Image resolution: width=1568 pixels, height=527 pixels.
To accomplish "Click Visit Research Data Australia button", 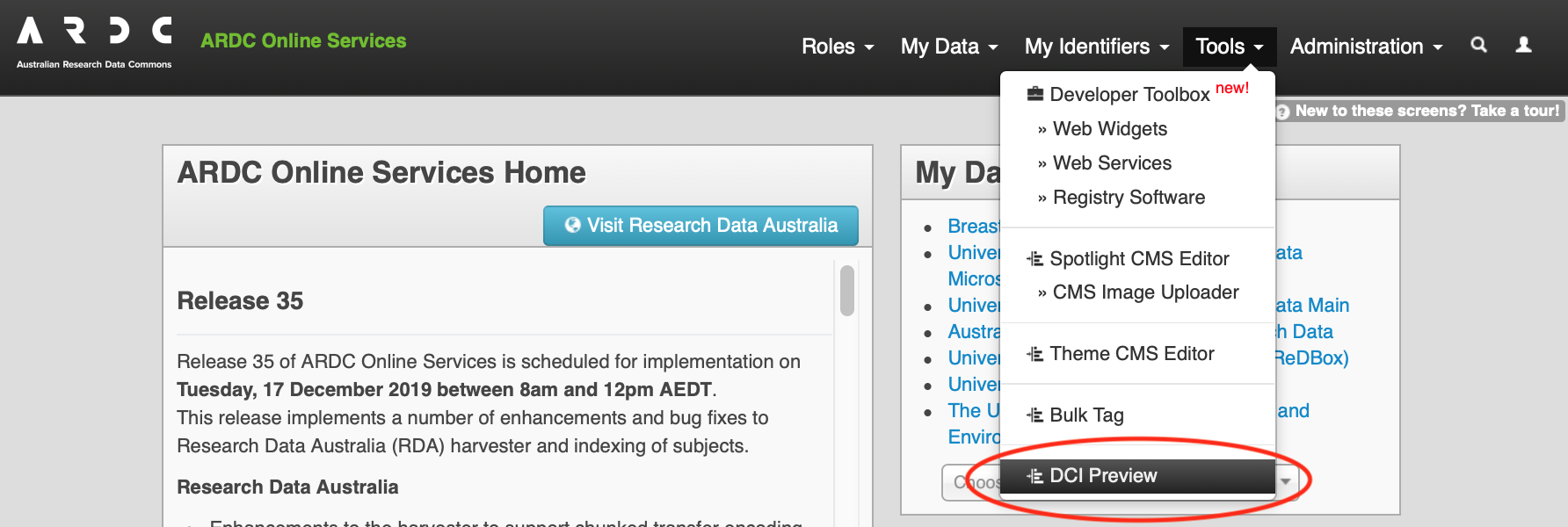I will pyautogui.click(x=701, y=226).
